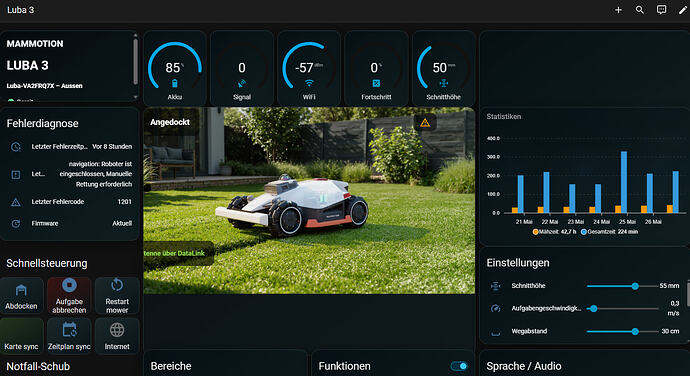Click the Angedockt status label

(x=170, y=122)
